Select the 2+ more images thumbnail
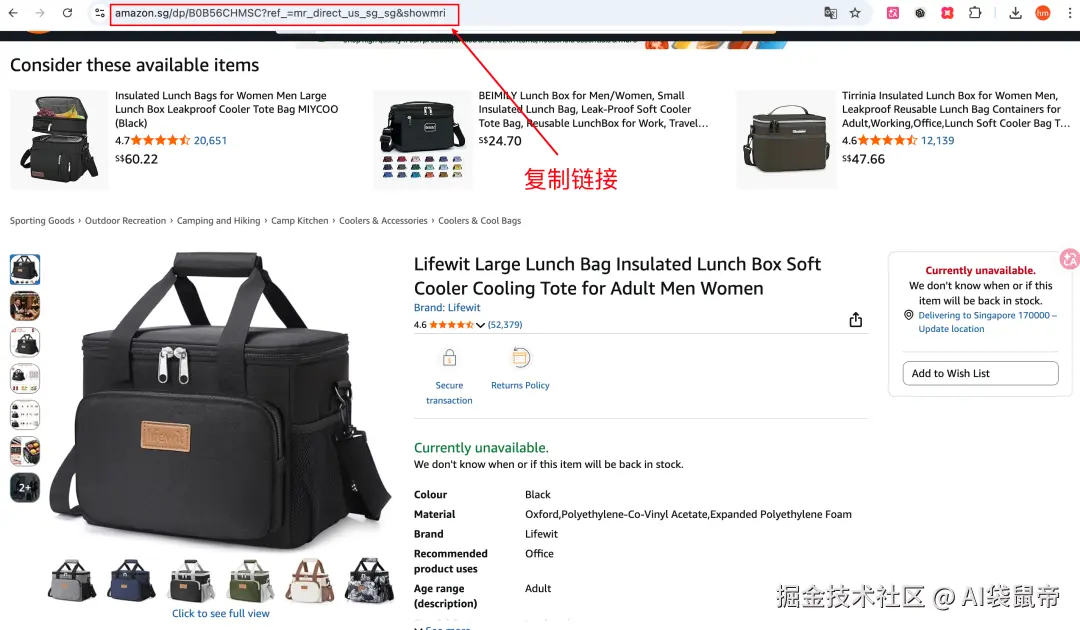Viewport: 1080px width, 630px height. (x=25, y=487)
